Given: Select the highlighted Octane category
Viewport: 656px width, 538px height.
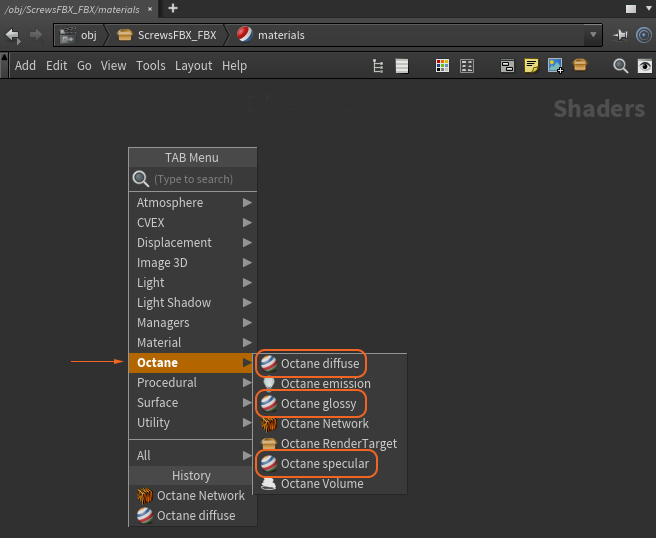Looking at the screenshot, I should [192, 363].
